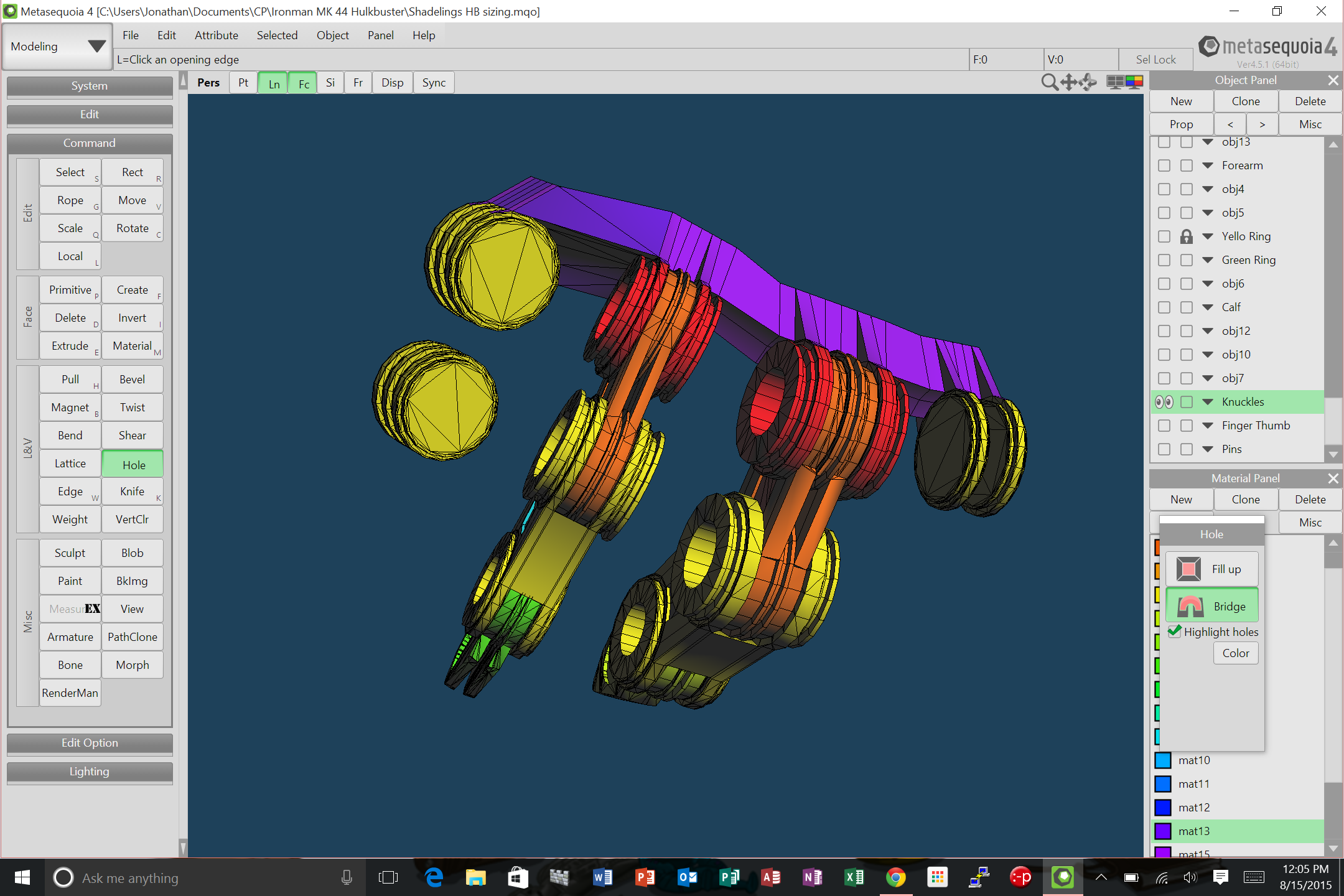
Task: Click the Sel Lock button
Action: click(x=1155, y=60)
